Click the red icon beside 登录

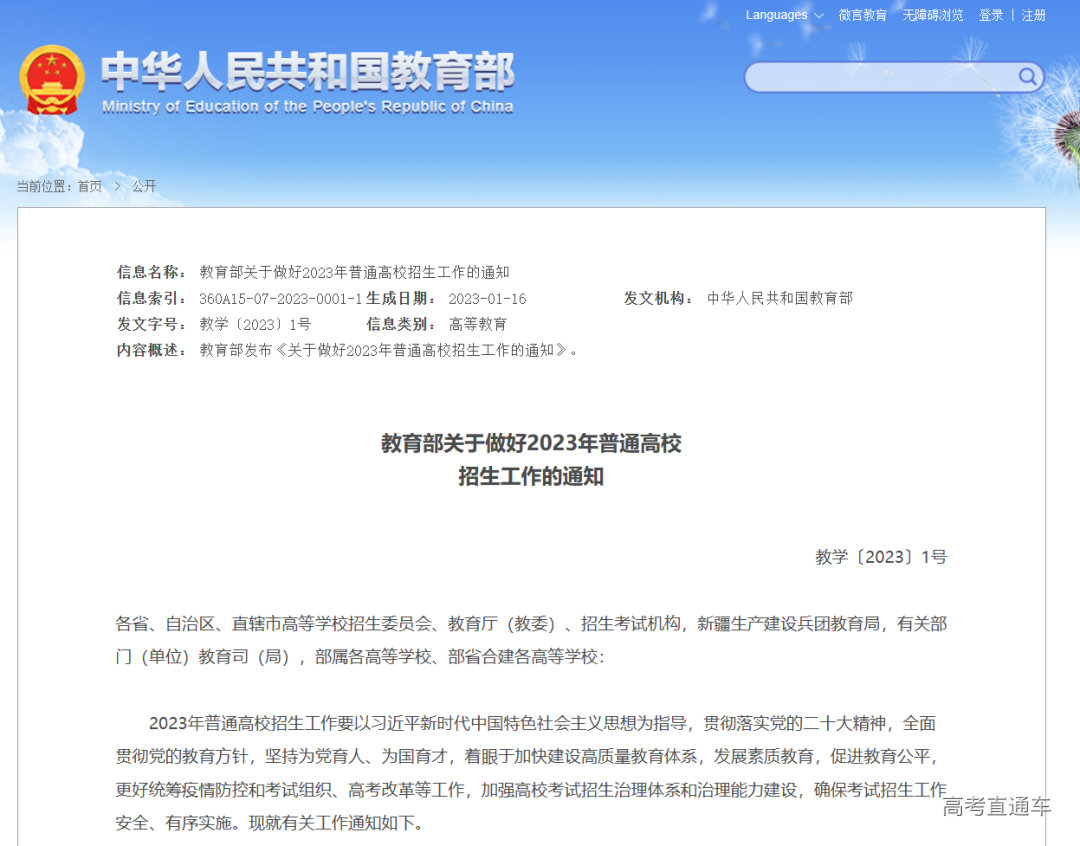977,14
